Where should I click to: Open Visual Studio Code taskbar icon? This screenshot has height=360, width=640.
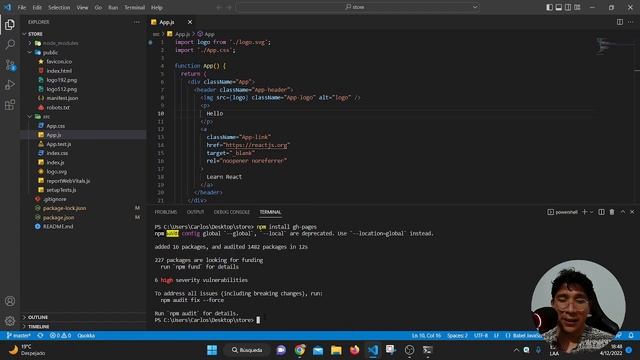coord(373,350)
